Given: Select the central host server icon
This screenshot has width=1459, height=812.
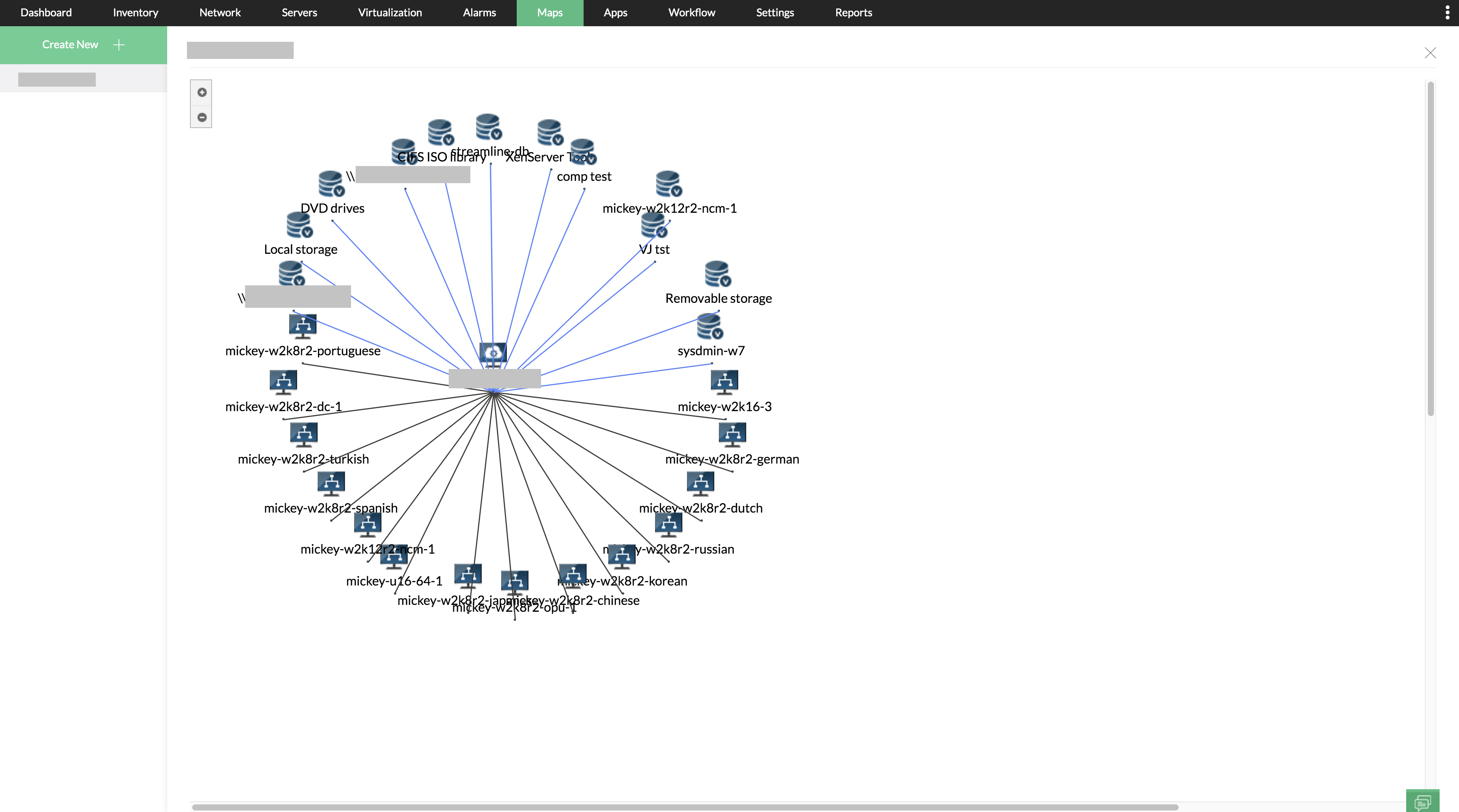Looking at the screenshot, I should [x=493, y=353].
